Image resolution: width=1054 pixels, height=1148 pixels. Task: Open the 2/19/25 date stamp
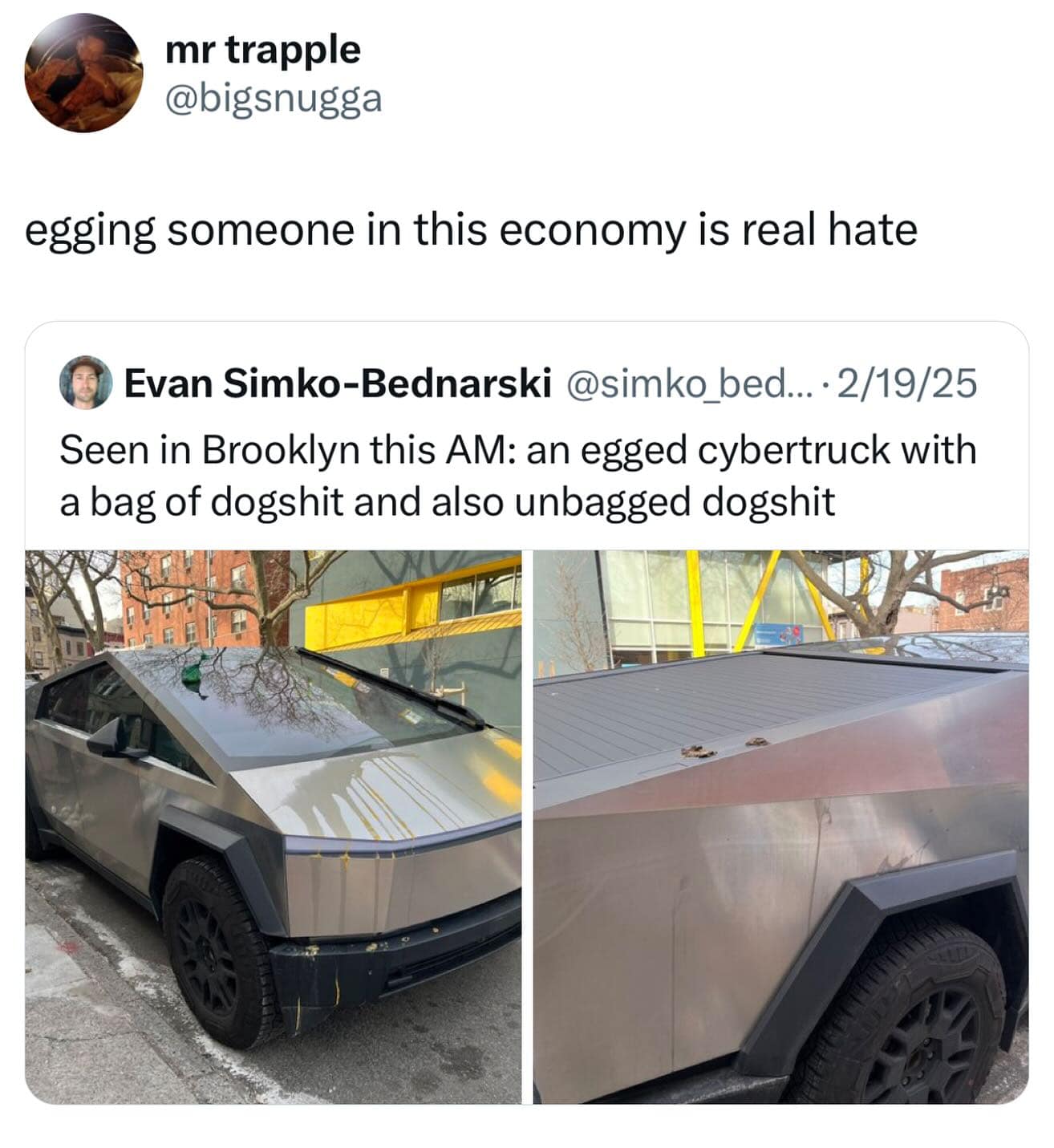pyautogui.click(x=907, y=383)
